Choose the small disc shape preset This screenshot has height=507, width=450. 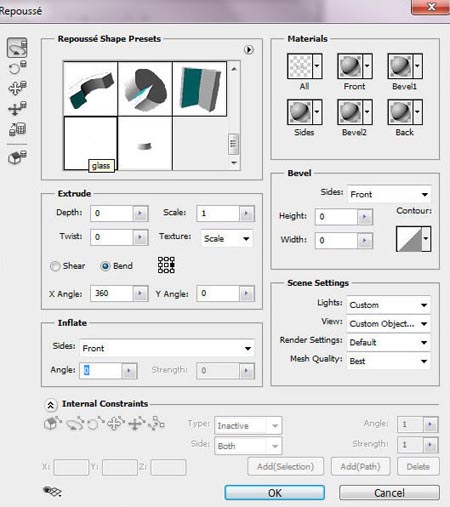point(145,143)
